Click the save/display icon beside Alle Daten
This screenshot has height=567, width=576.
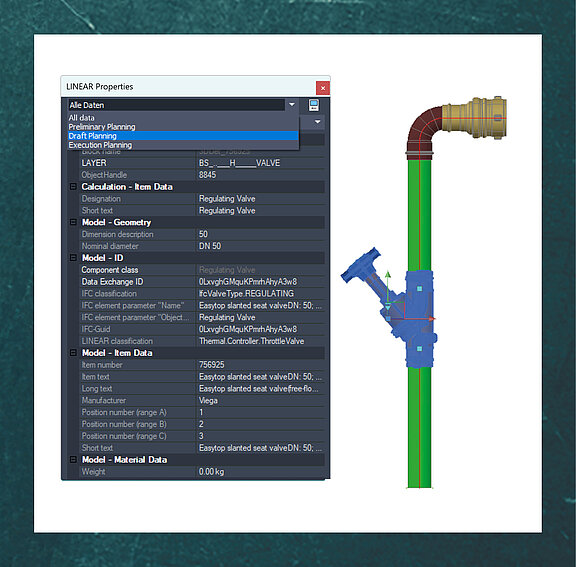tap(313, 105)
